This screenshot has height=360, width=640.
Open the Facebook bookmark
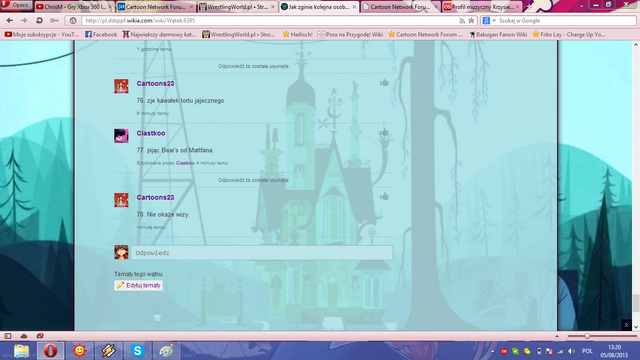pos(101,35)
